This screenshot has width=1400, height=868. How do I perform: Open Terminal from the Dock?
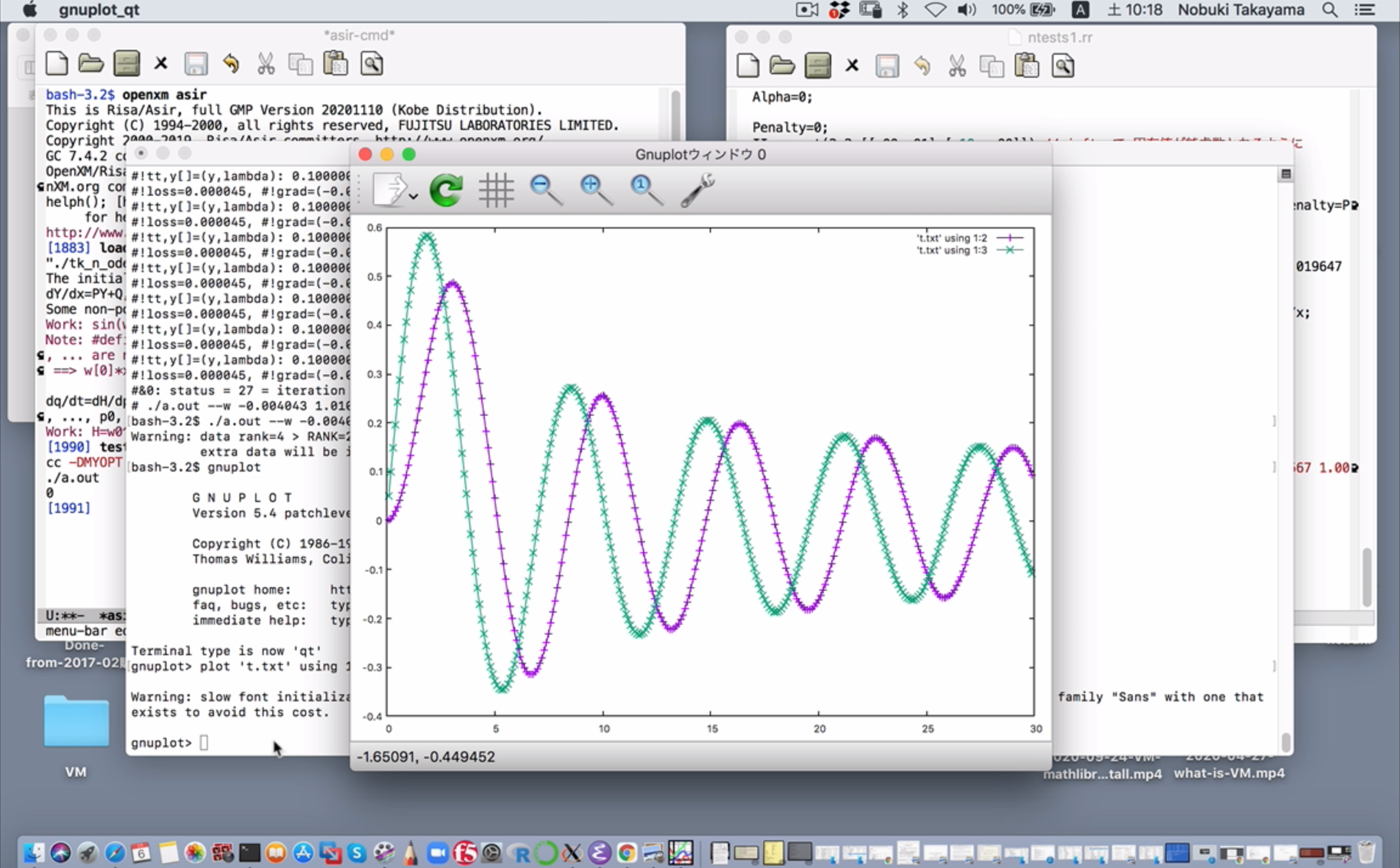249,852
